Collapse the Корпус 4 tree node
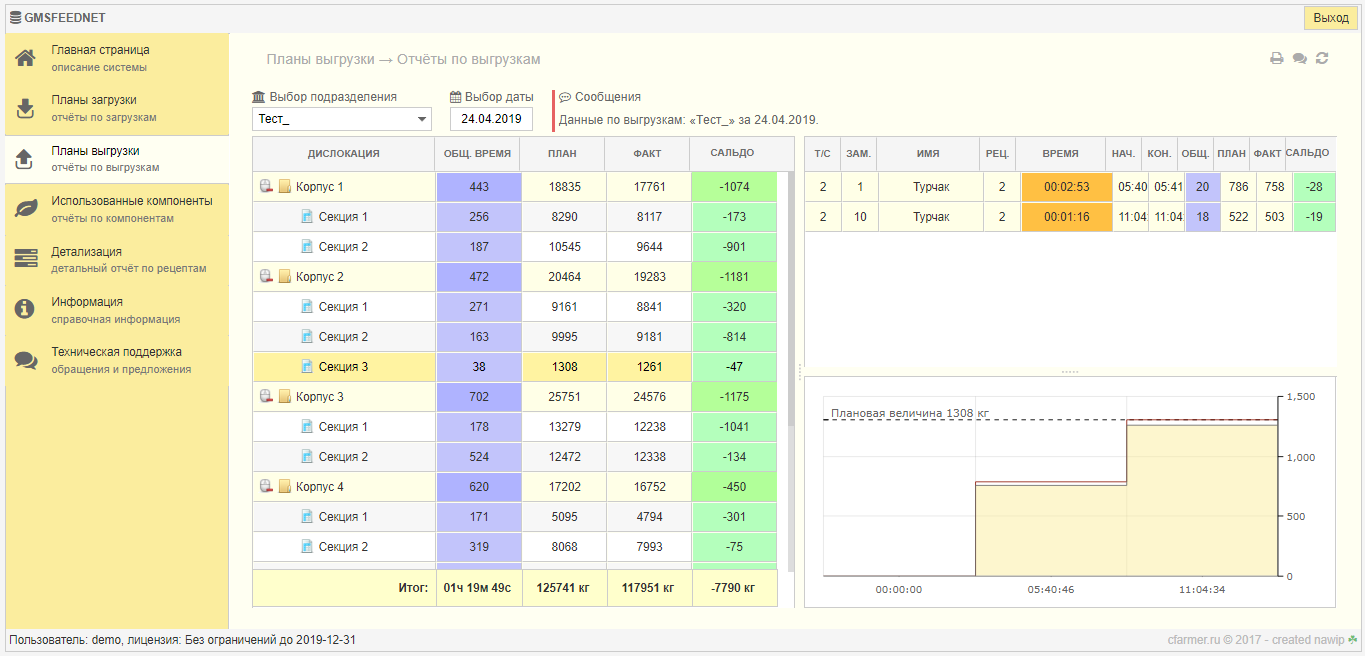This screenshot has width=1365, height=656. (266, 487)
